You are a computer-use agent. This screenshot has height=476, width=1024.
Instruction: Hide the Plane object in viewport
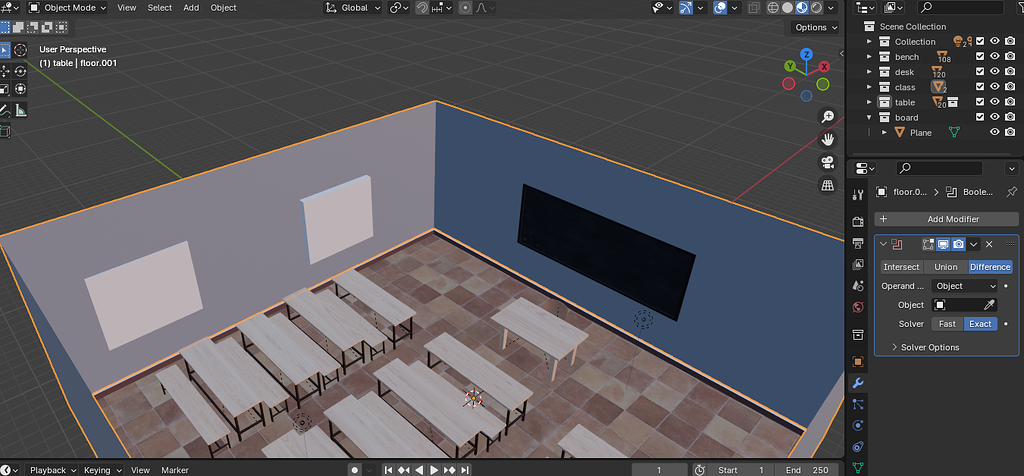tap(995, 132)
